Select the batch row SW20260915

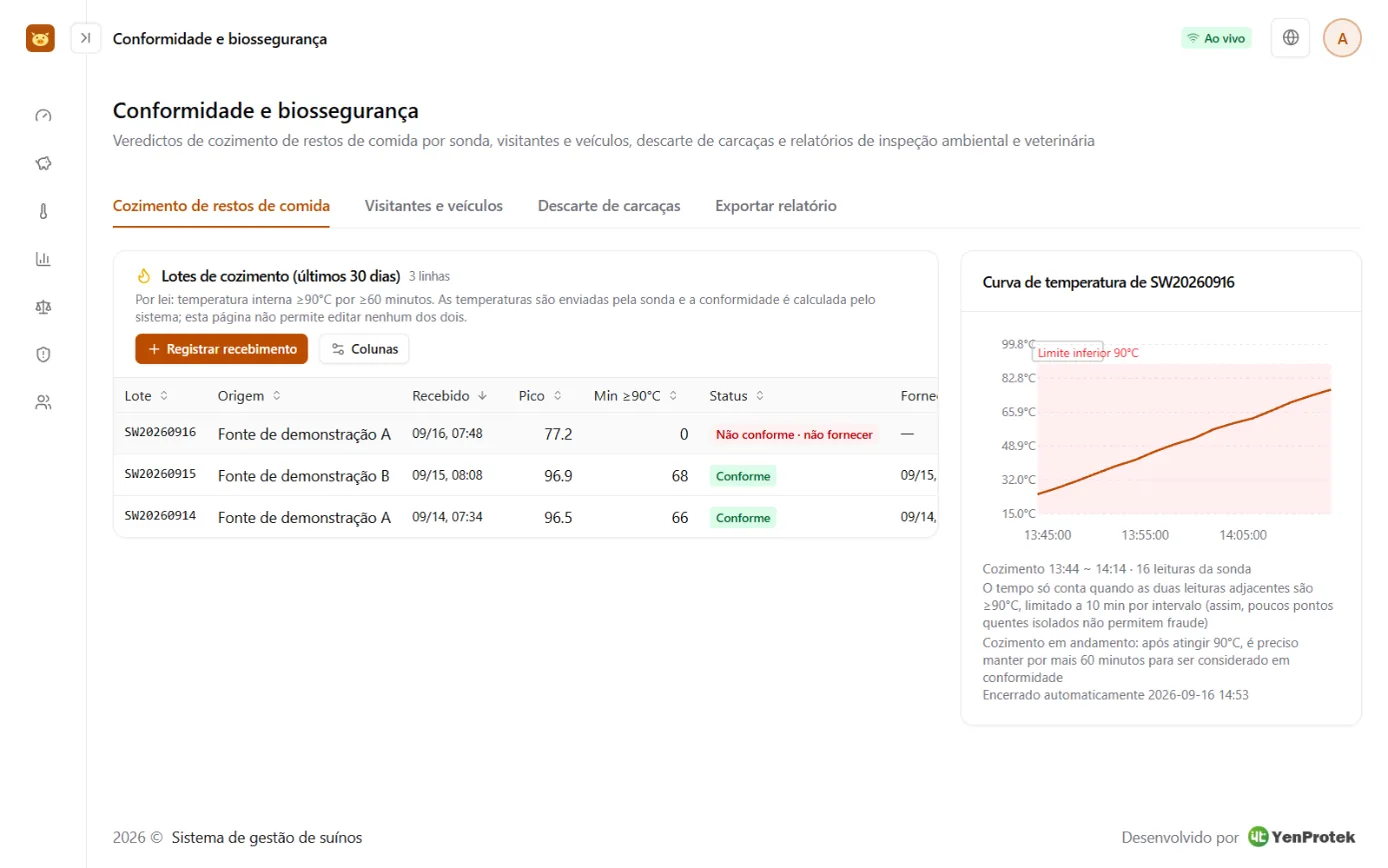tap(526, 476)
